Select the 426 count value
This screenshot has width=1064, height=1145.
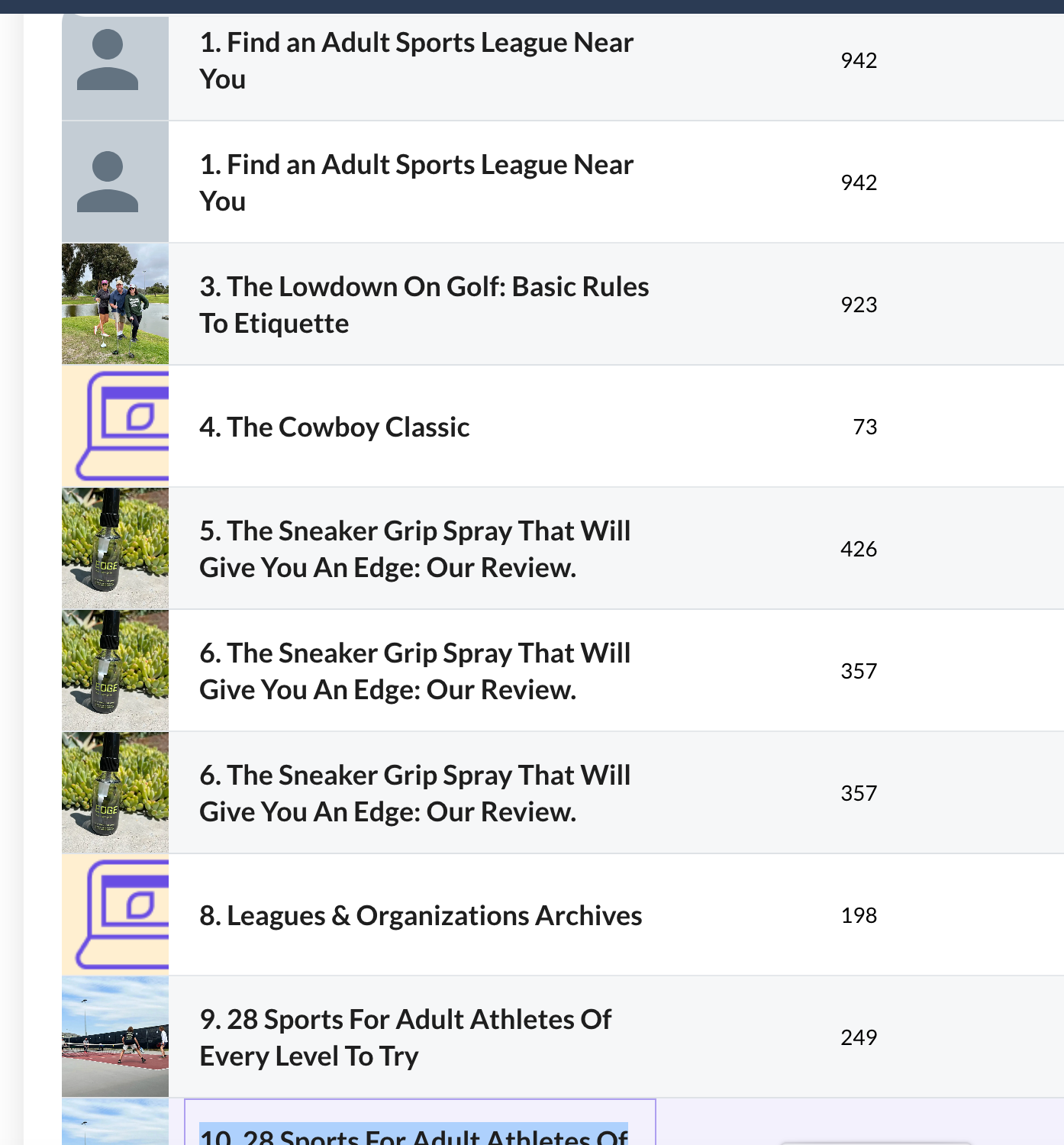859,549
